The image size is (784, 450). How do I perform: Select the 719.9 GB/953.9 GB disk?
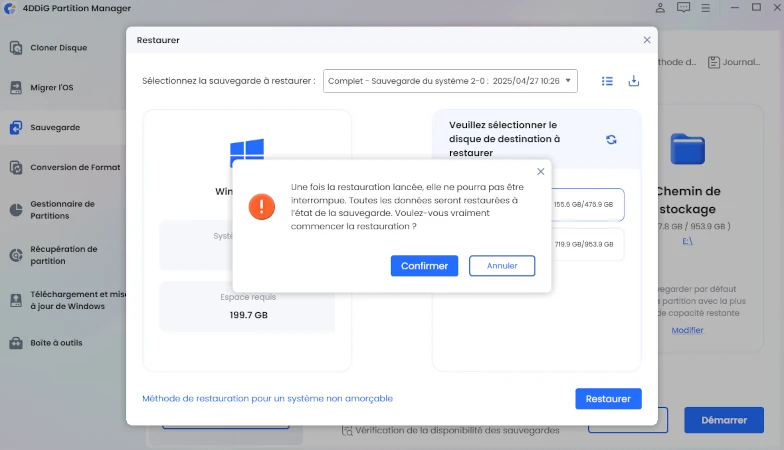tap(588, 244)
